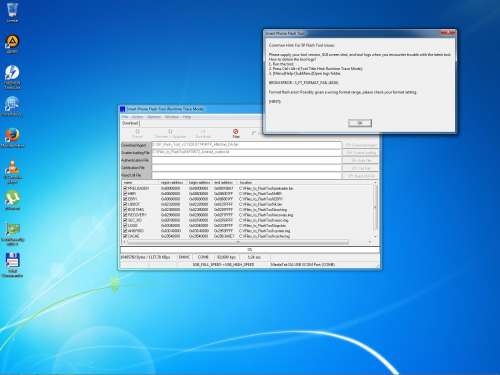Image resolution: width=500 pixels, height=375 pixels.
Task: Open the green circuit-board desktop shortcut
Action: click(12, 234)
